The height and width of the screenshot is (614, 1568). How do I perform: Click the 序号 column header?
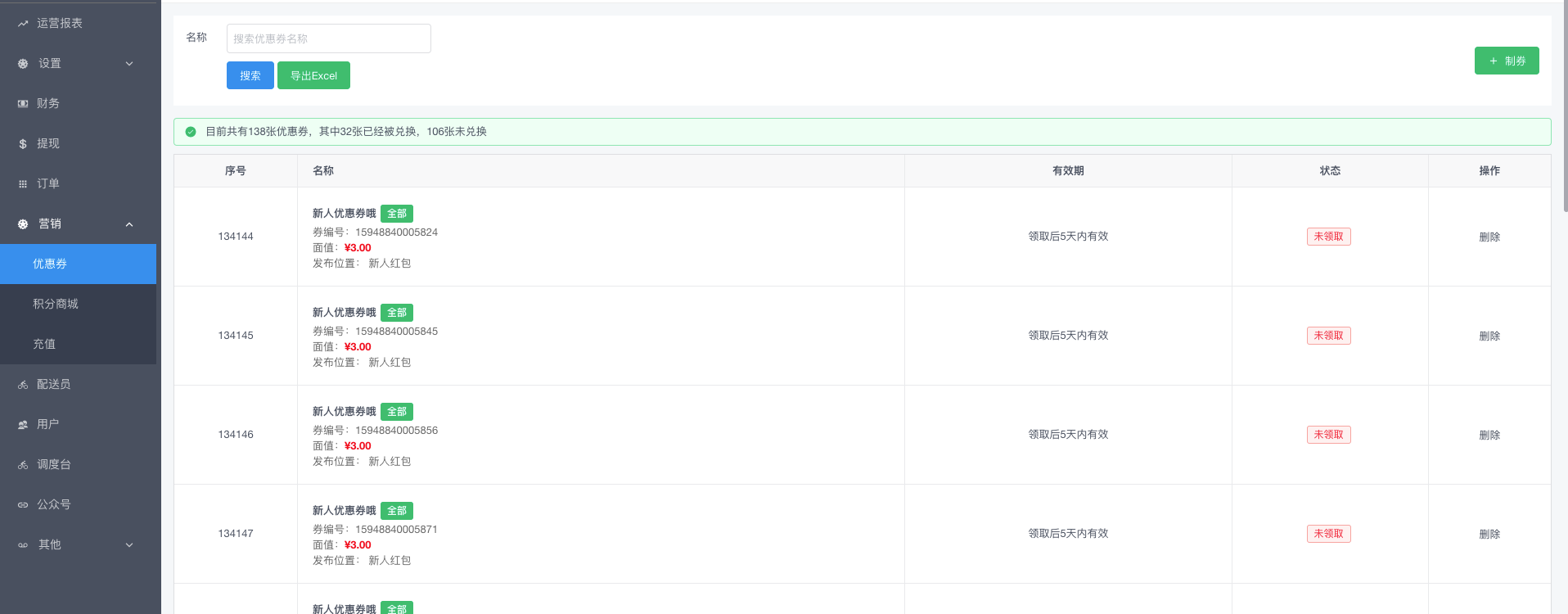[236, 171]
